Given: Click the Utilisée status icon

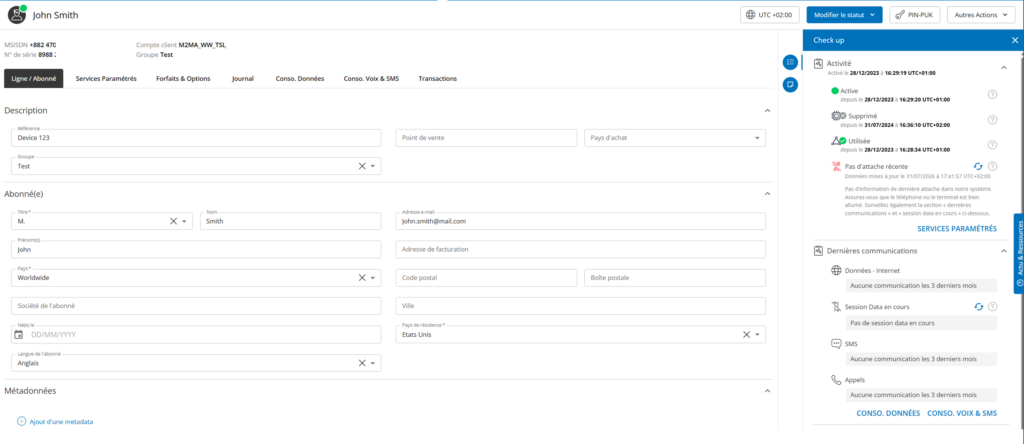Looking at the screenshot, I should (839, 140).
